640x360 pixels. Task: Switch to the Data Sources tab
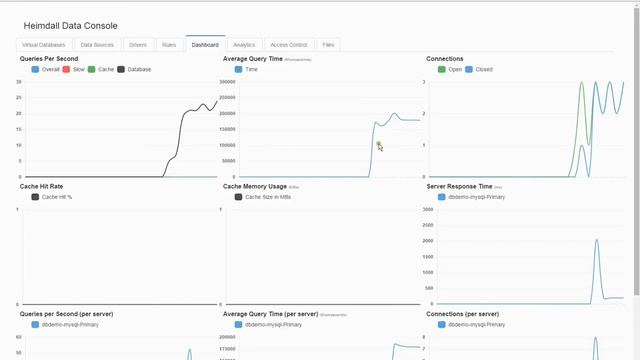coord(97,45)
